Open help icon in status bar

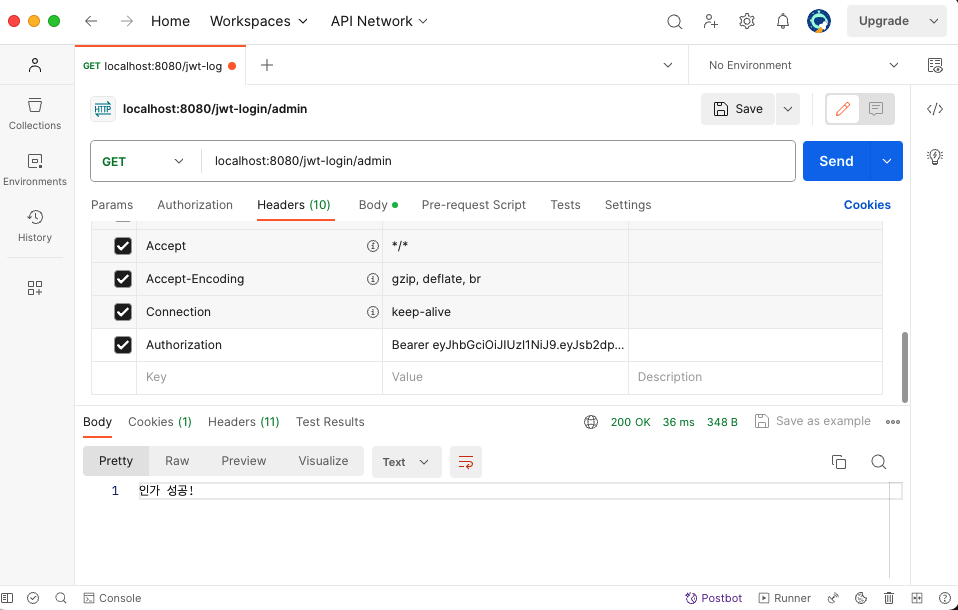[945, 598]
